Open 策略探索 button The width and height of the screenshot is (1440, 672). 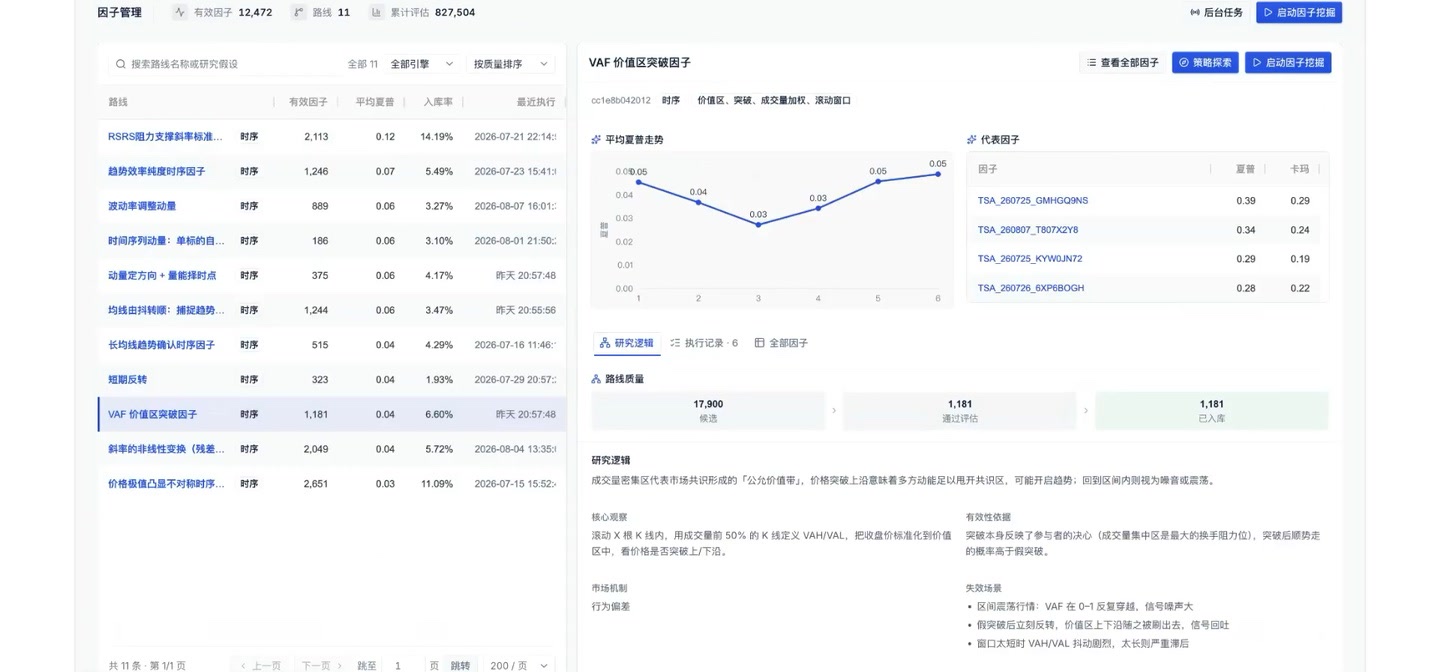1205,62
